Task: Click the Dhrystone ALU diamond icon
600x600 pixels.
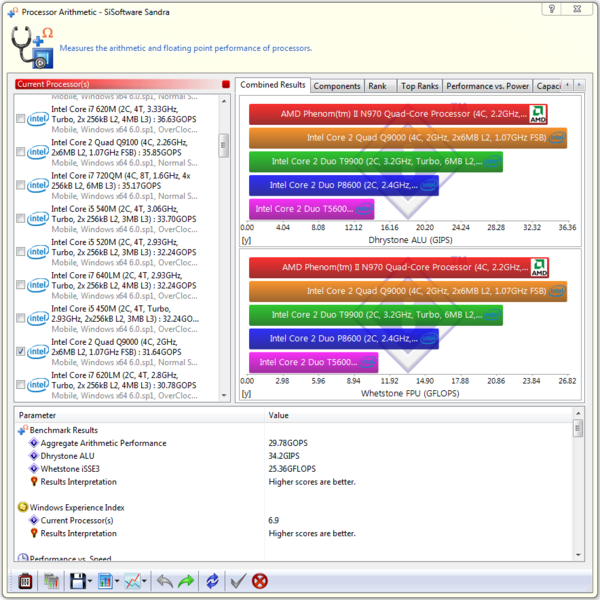Action: pos(34,456)
